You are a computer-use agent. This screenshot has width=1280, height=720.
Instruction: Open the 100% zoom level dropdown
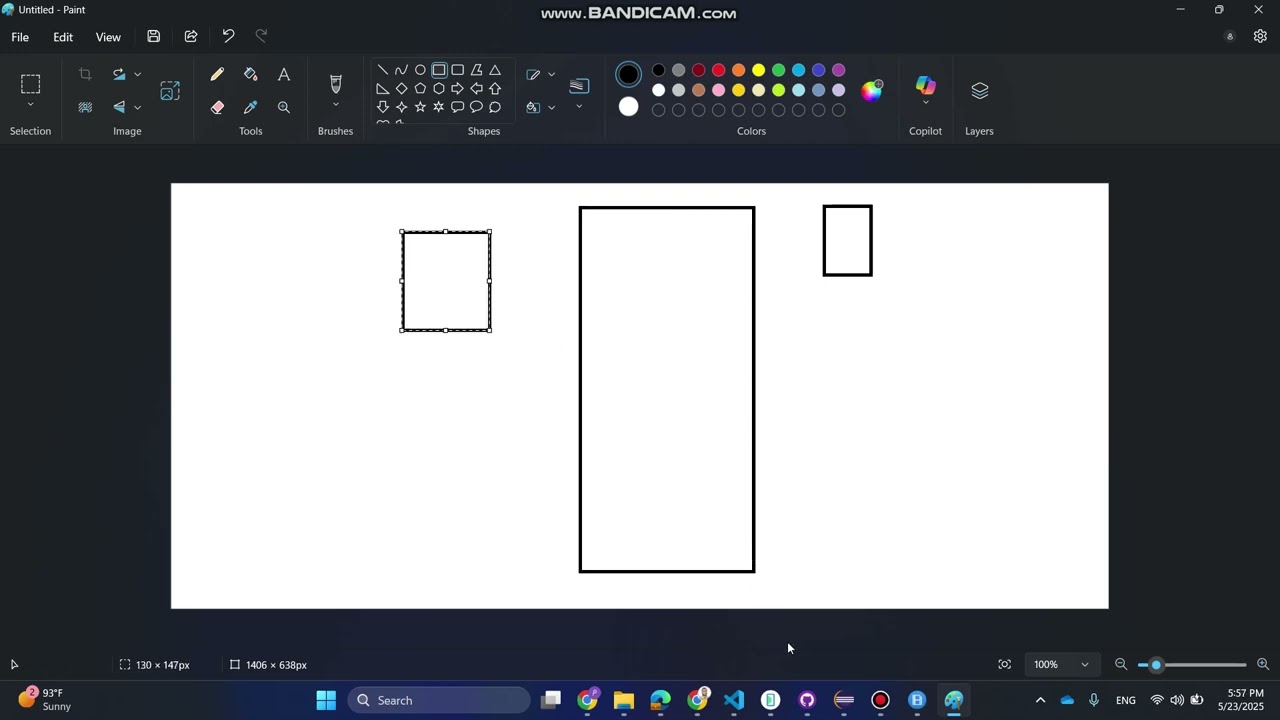1062,665
